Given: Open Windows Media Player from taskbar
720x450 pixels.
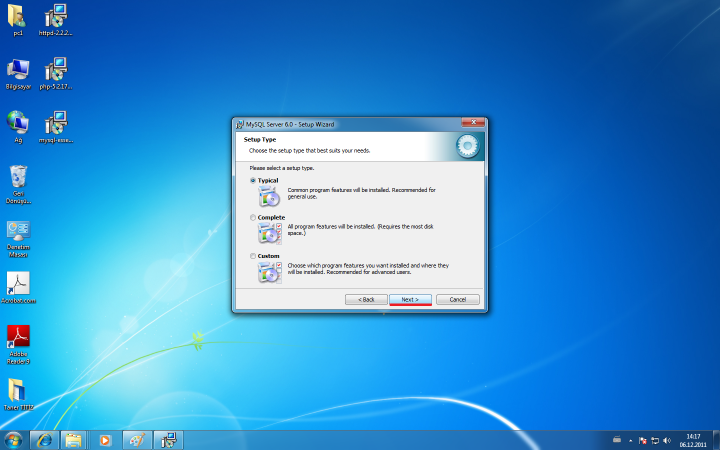Looking at the screenshot, I should [x=103, y=439].
